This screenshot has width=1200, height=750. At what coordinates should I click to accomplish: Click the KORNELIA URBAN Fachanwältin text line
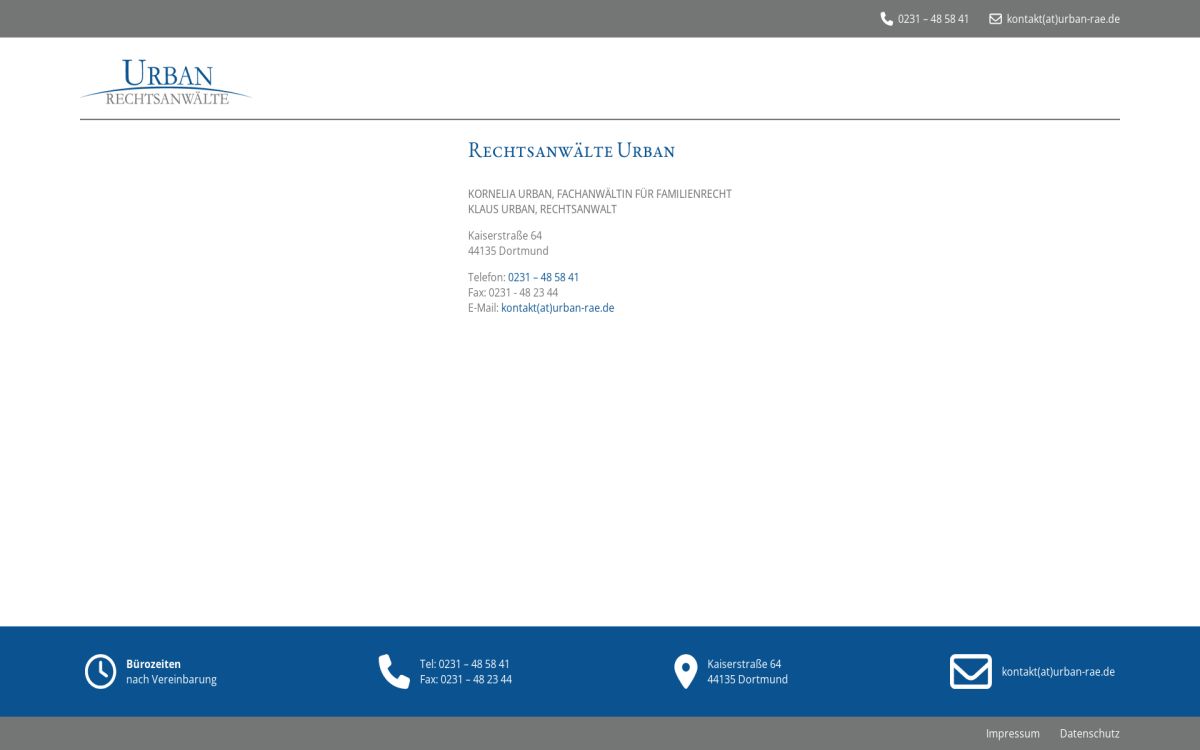pyautogui.click(x=599, y=193)
